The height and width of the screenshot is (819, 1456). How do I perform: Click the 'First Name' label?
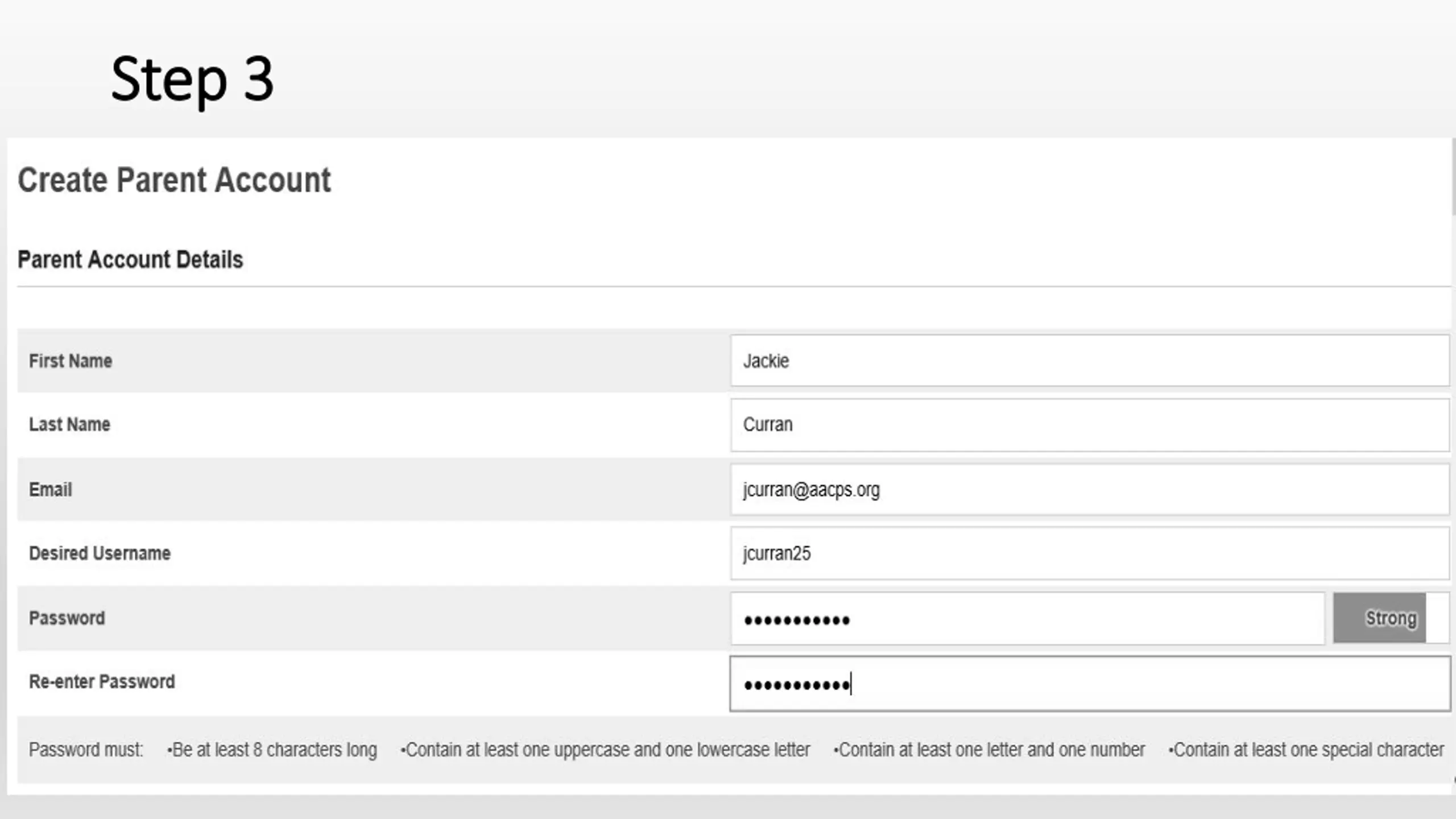coord(71,361)
